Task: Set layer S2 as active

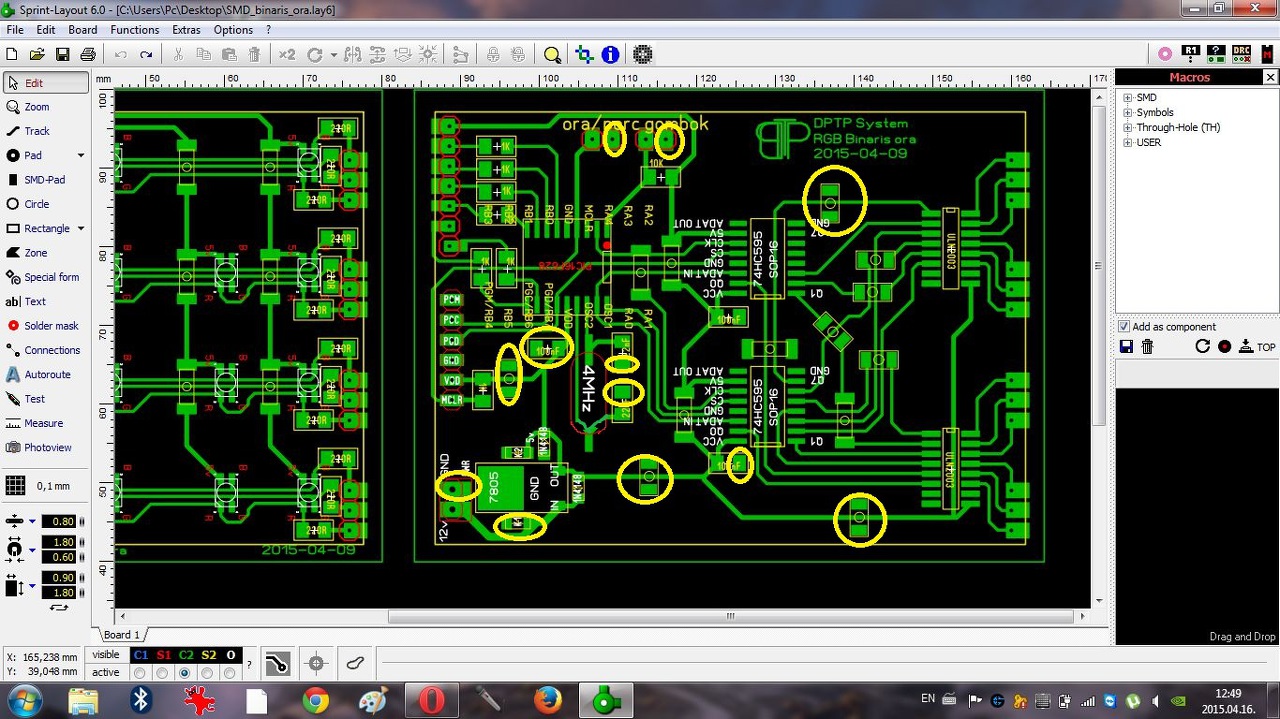Action: tap(208, 673)
